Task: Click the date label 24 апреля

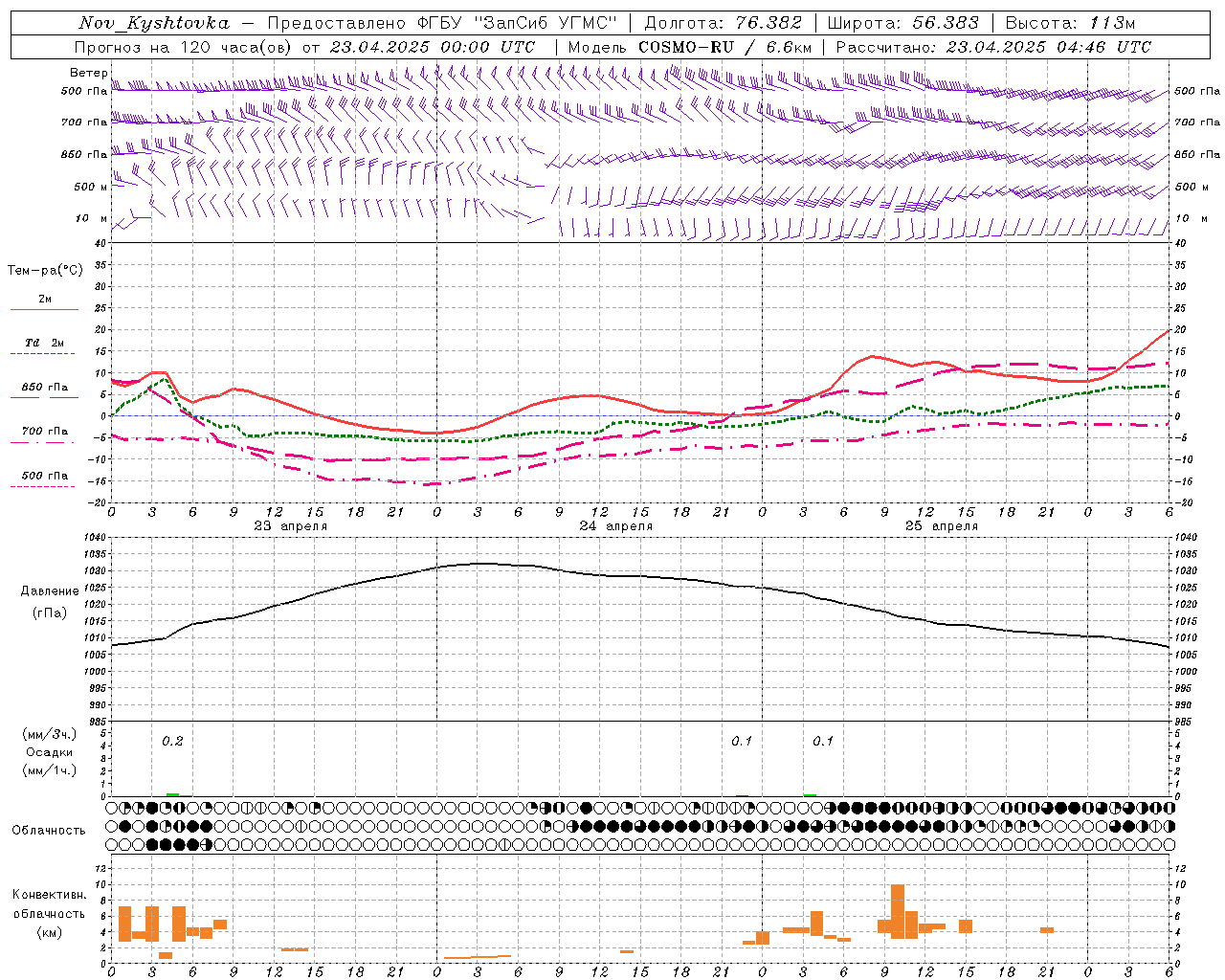Action: pyautogui.click(x=616, y=526)
